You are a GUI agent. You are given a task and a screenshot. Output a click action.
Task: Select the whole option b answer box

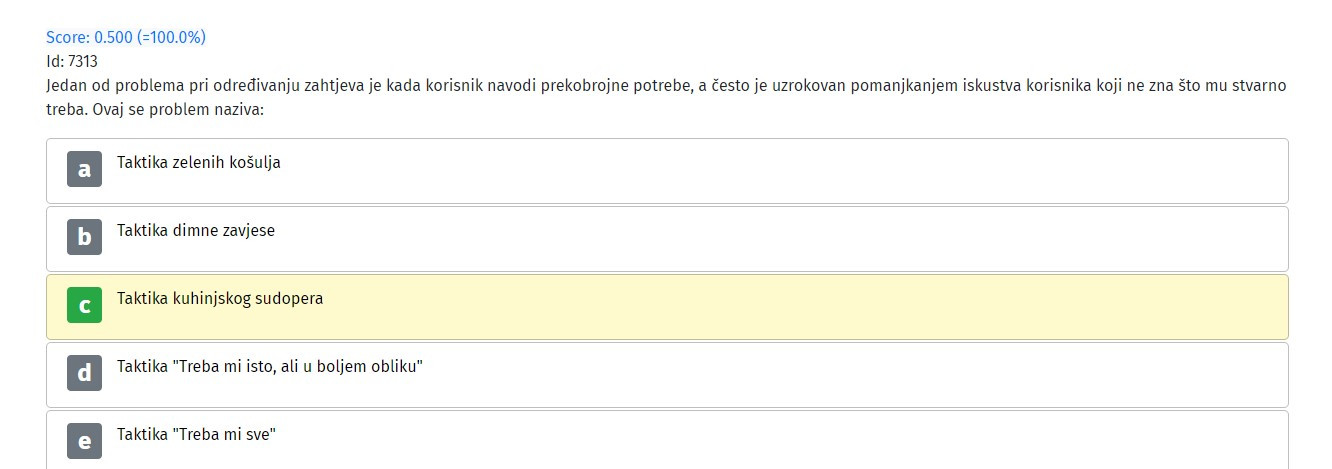pos(667,239)
